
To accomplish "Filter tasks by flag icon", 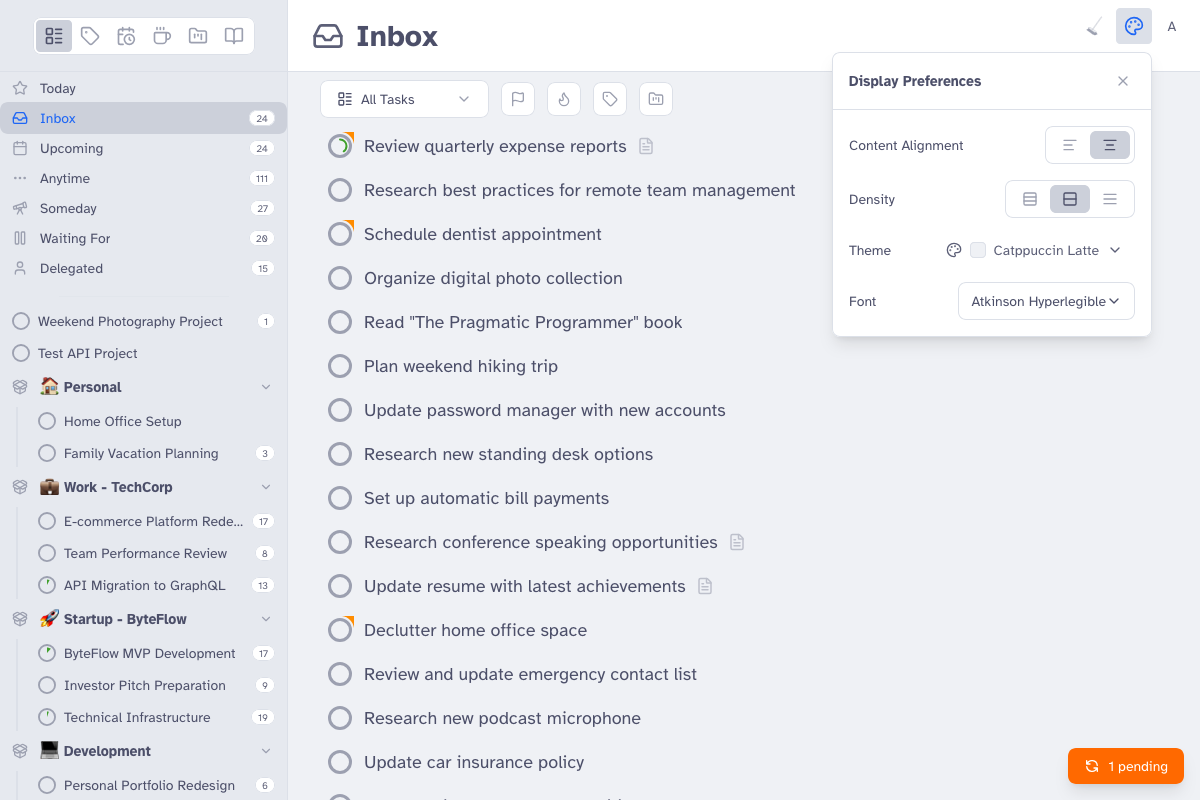I will (x=517, y=99).
